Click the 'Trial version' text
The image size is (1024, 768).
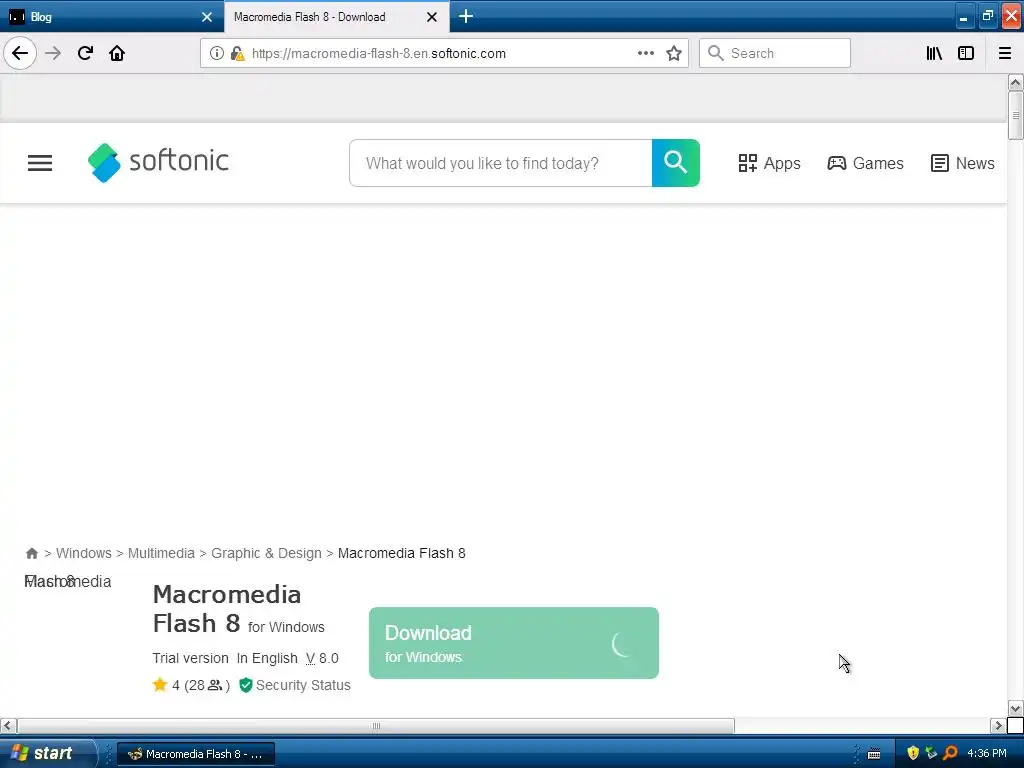pyautogui.click(x=191, y=658)
